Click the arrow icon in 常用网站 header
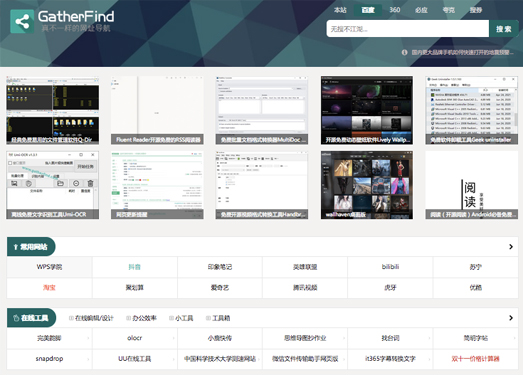This screenshot has width=523, height=375. [15, 247]
